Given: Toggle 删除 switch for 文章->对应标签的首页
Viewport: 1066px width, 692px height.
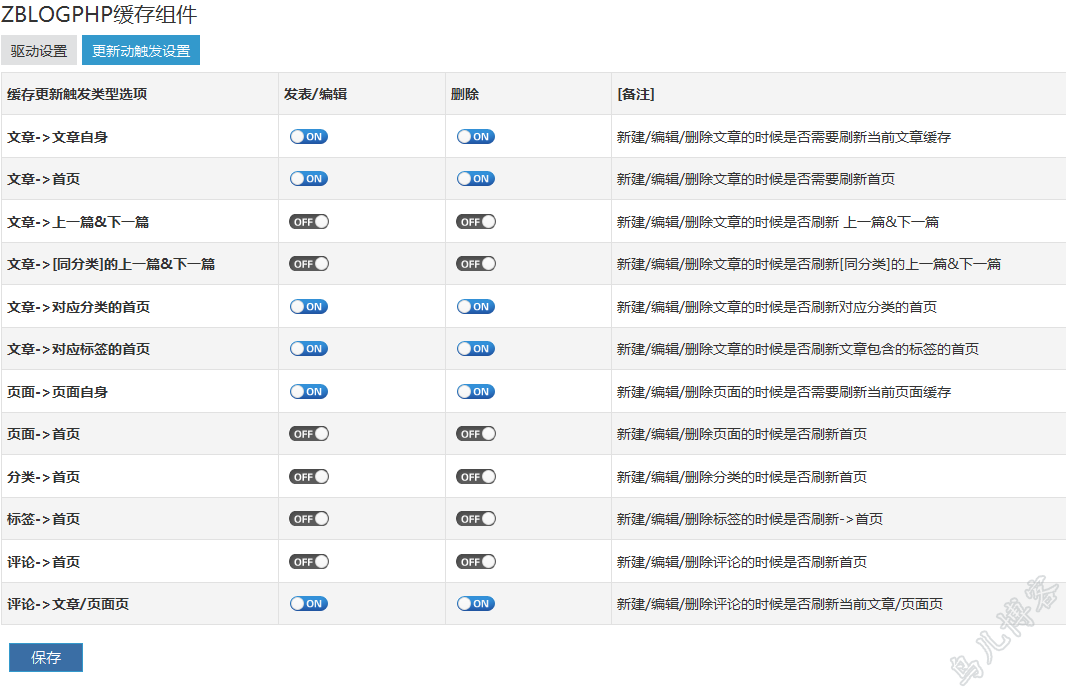Looking at the screenshot, I should pyautogui.click(x=476, y=349).
